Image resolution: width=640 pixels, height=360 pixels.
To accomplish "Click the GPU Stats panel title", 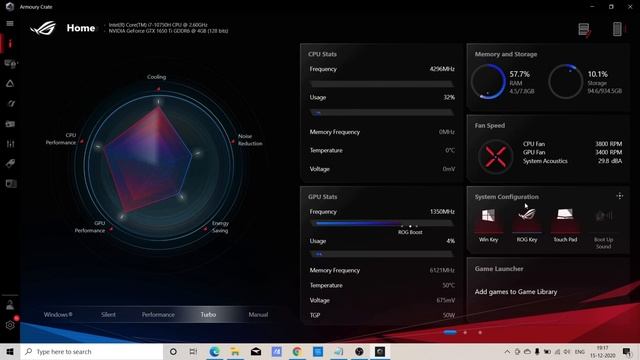I will point(322,197).
